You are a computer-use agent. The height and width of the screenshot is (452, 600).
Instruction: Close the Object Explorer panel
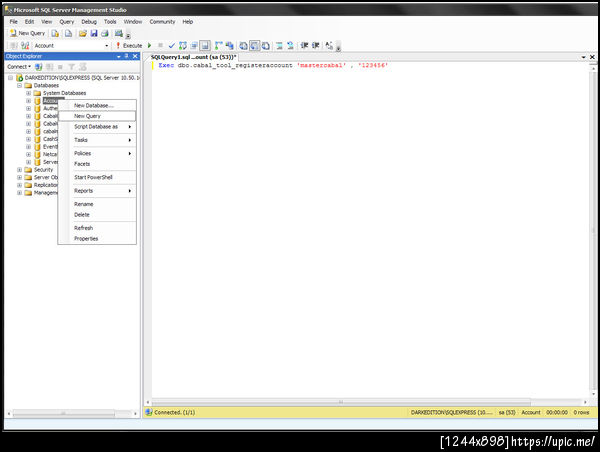coord(135,56)
